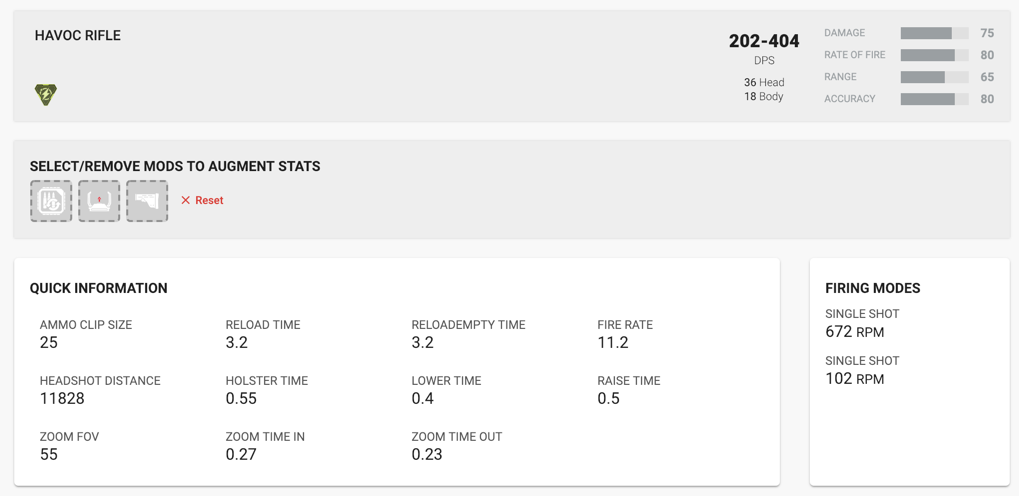
Task: Select the hop-up ammo mod slot
Action: click(x=51, y=201)
